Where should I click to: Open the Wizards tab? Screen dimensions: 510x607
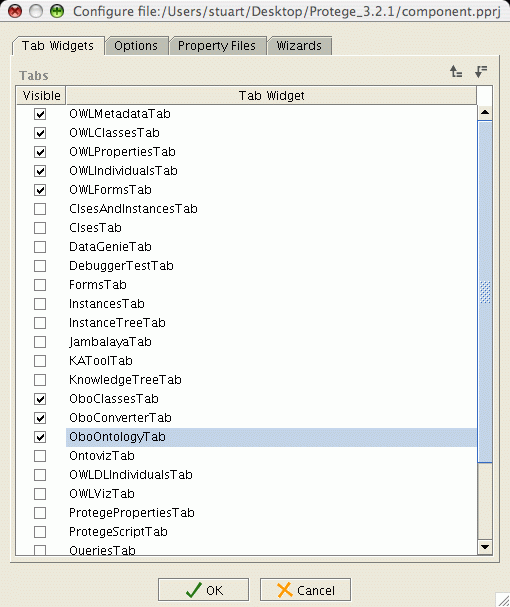point(299,46)
